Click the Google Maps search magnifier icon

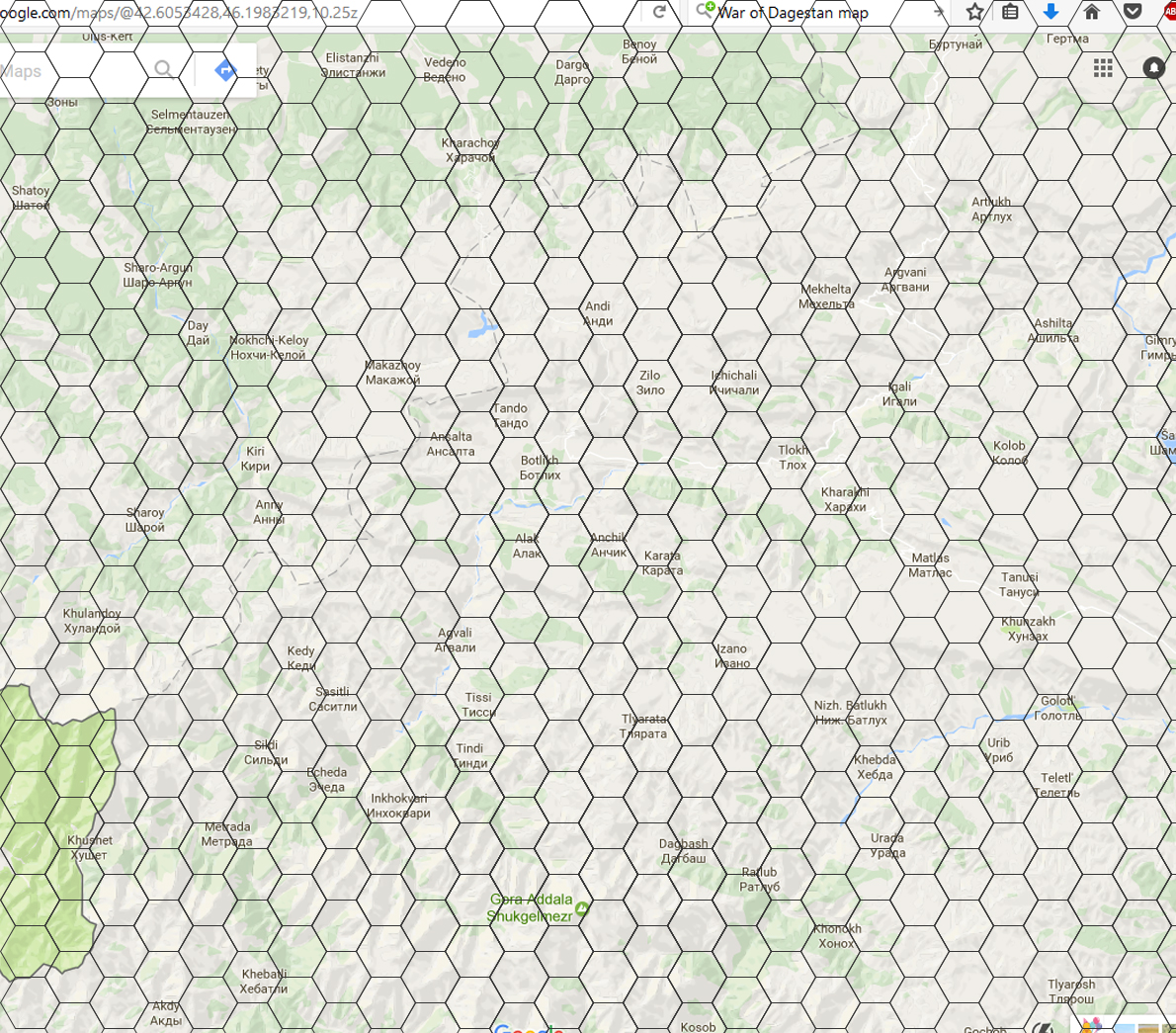tap(163, 70)
